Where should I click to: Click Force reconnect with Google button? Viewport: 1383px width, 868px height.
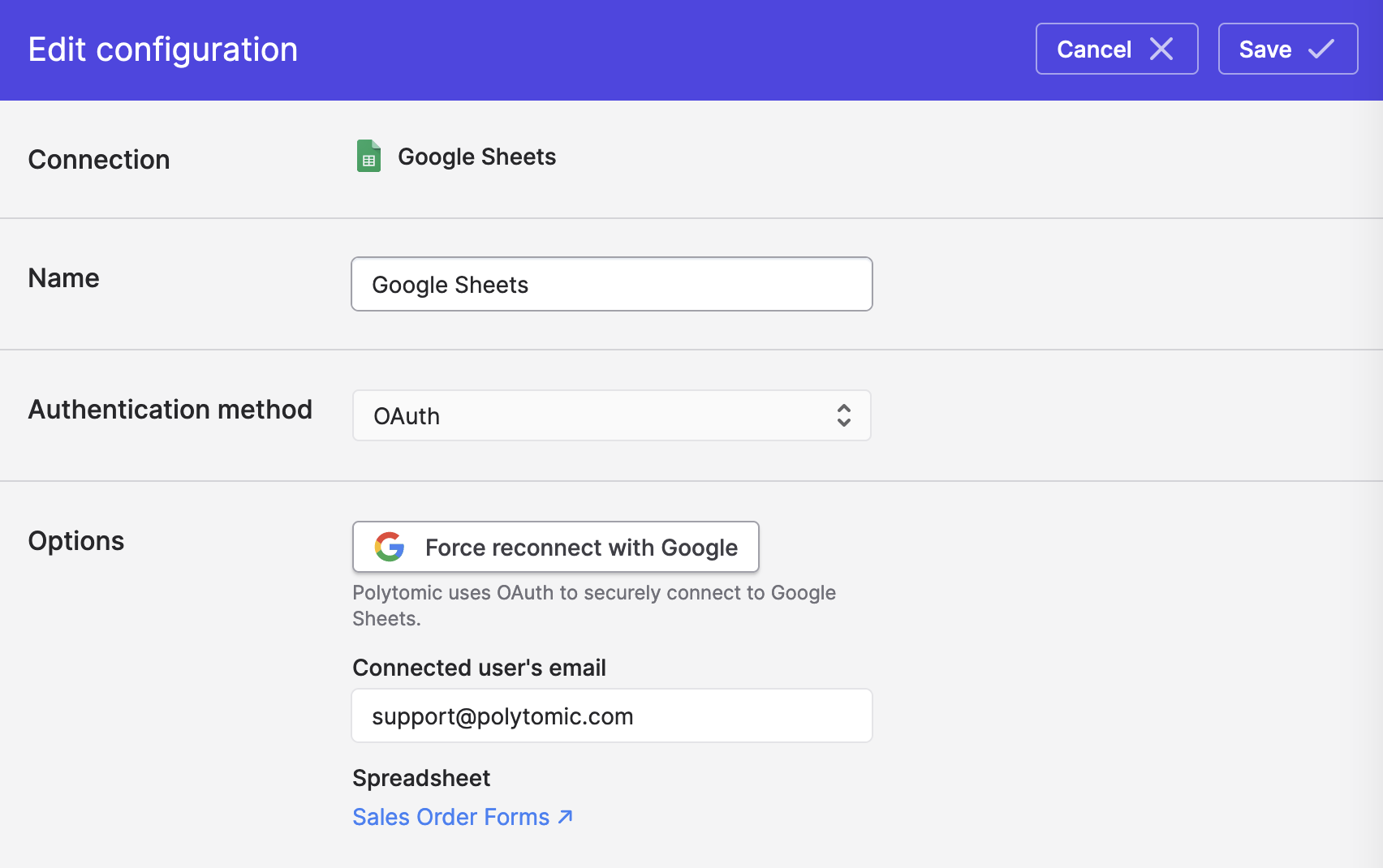click(556, 547)
